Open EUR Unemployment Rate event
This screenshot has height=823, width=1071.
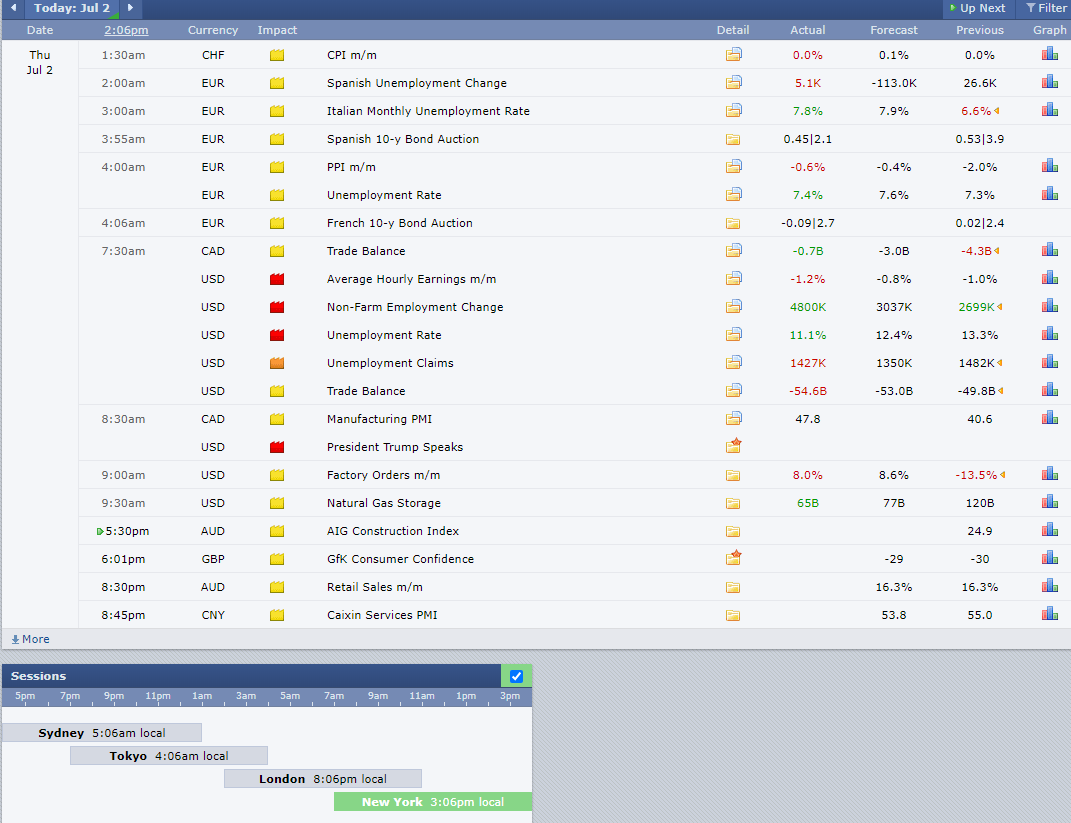click(x=384, y=195)
